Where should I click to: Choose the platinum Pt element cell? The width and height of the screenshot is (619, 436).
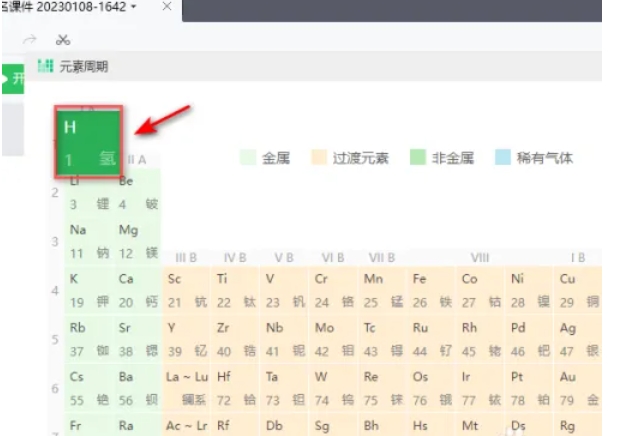[530, 388]
